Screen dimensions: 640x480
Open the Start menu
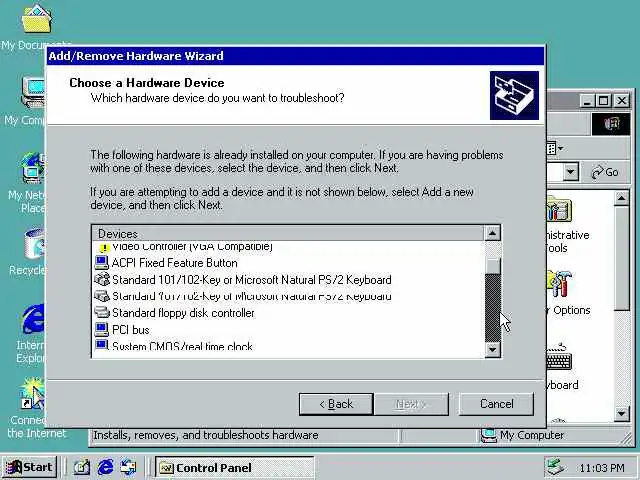pos(29,467)
